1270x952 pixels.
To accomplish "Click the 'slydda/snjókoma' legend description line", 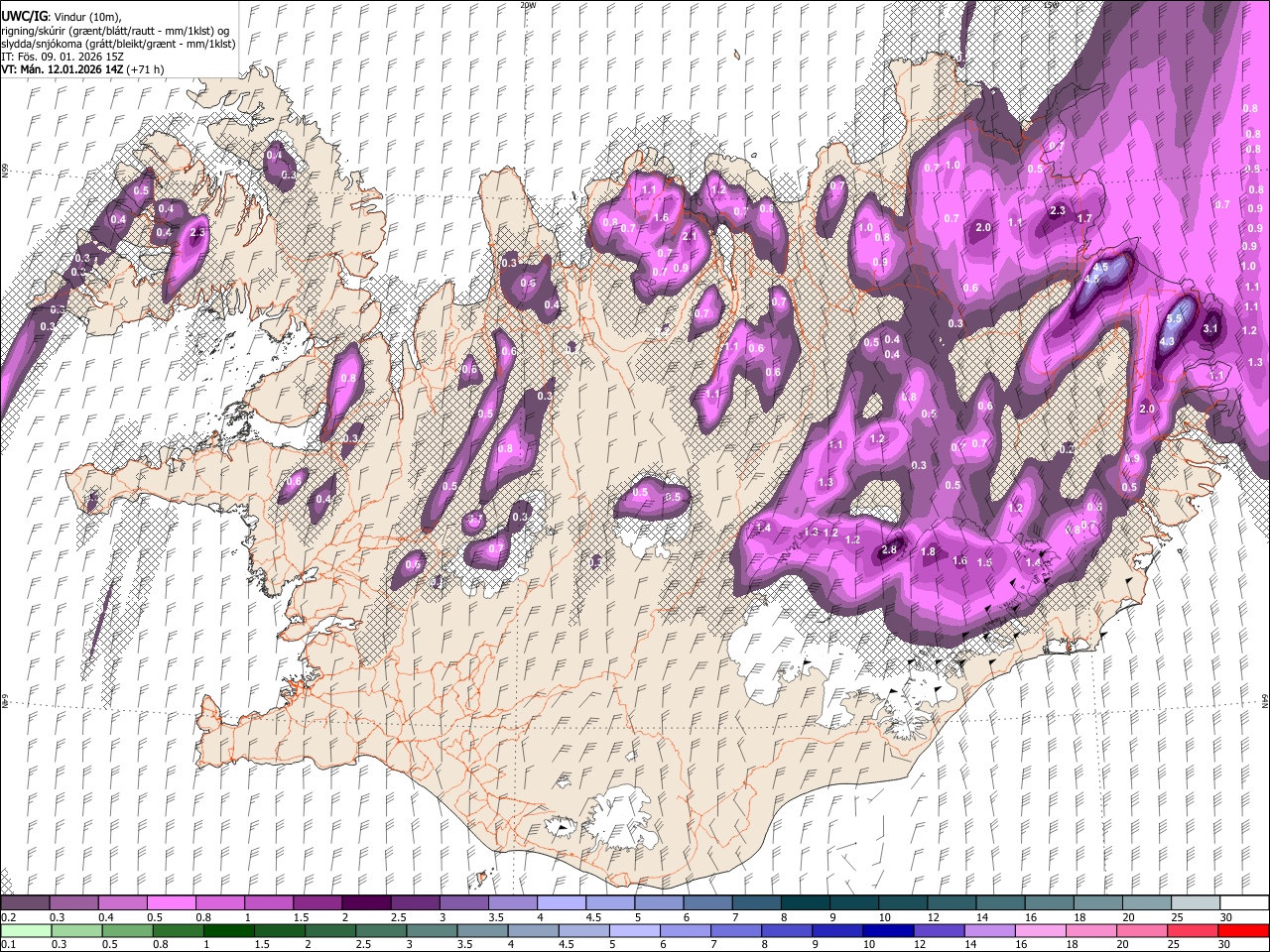I will click(117, 44).
